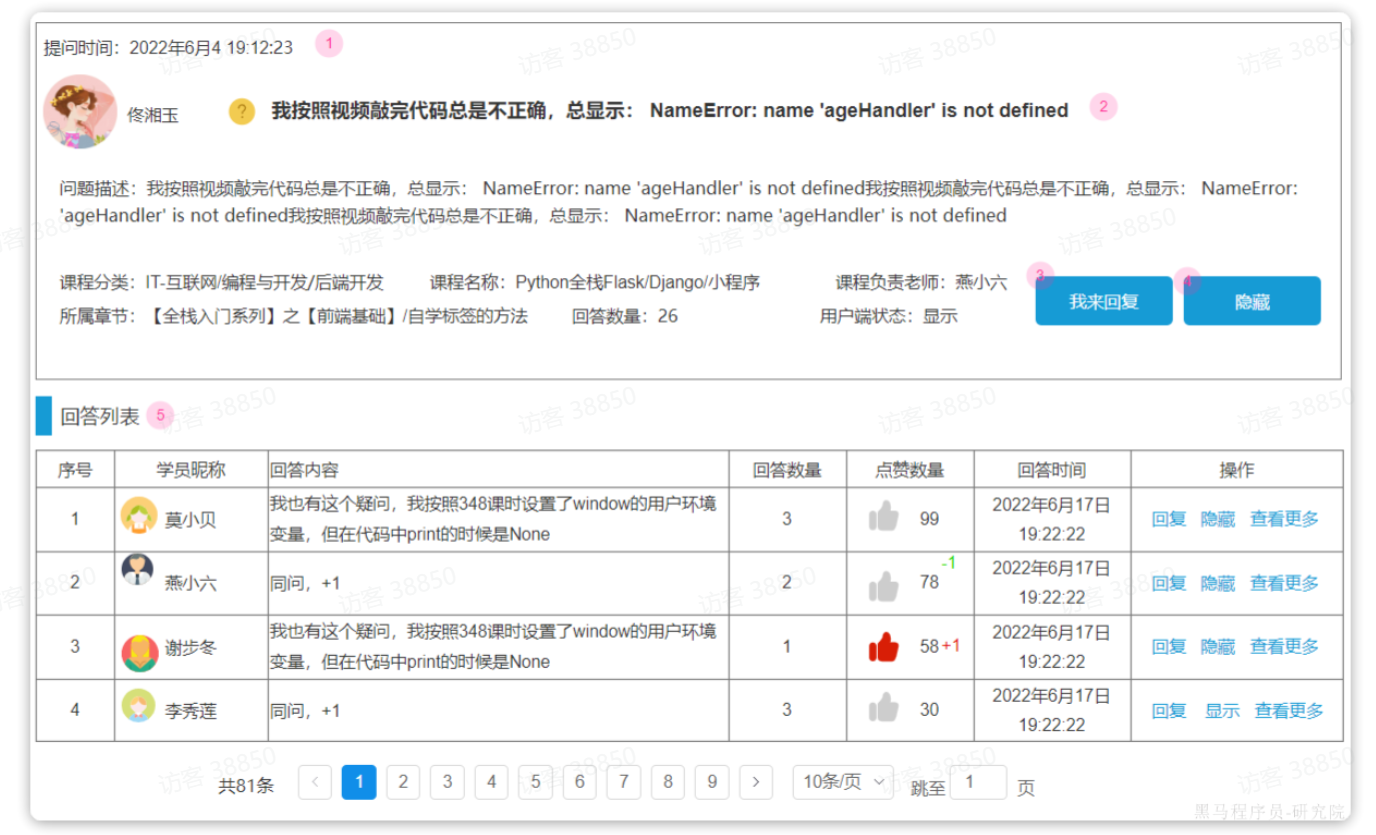The width and height of the screenshot is (1376, 835).
Task: Hide 谢步冬's answer via 隐藏
Action: coord(1218,647)
